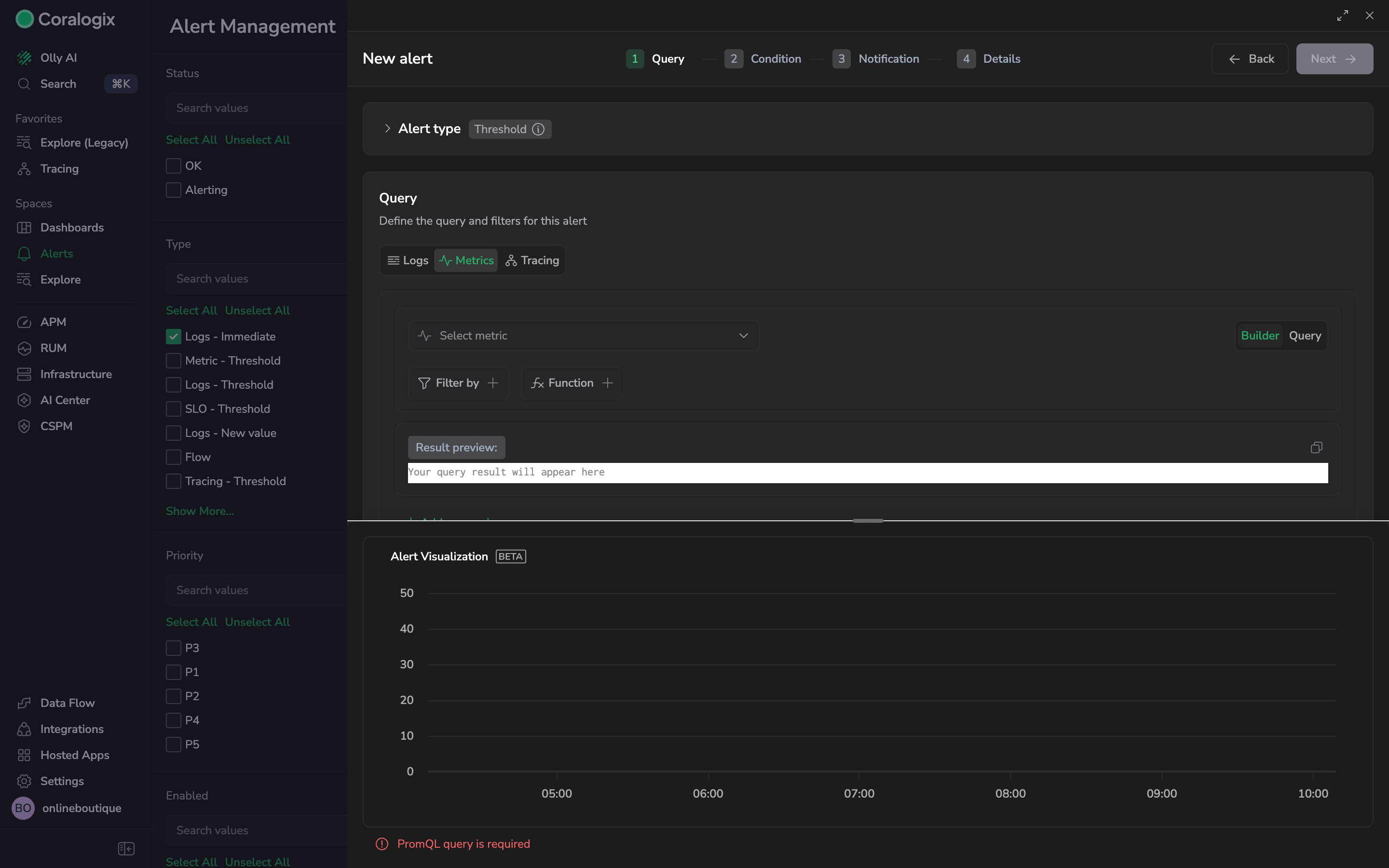Click the Coralogix logo
Screen dimensions: 1389x868
[65, 19]
